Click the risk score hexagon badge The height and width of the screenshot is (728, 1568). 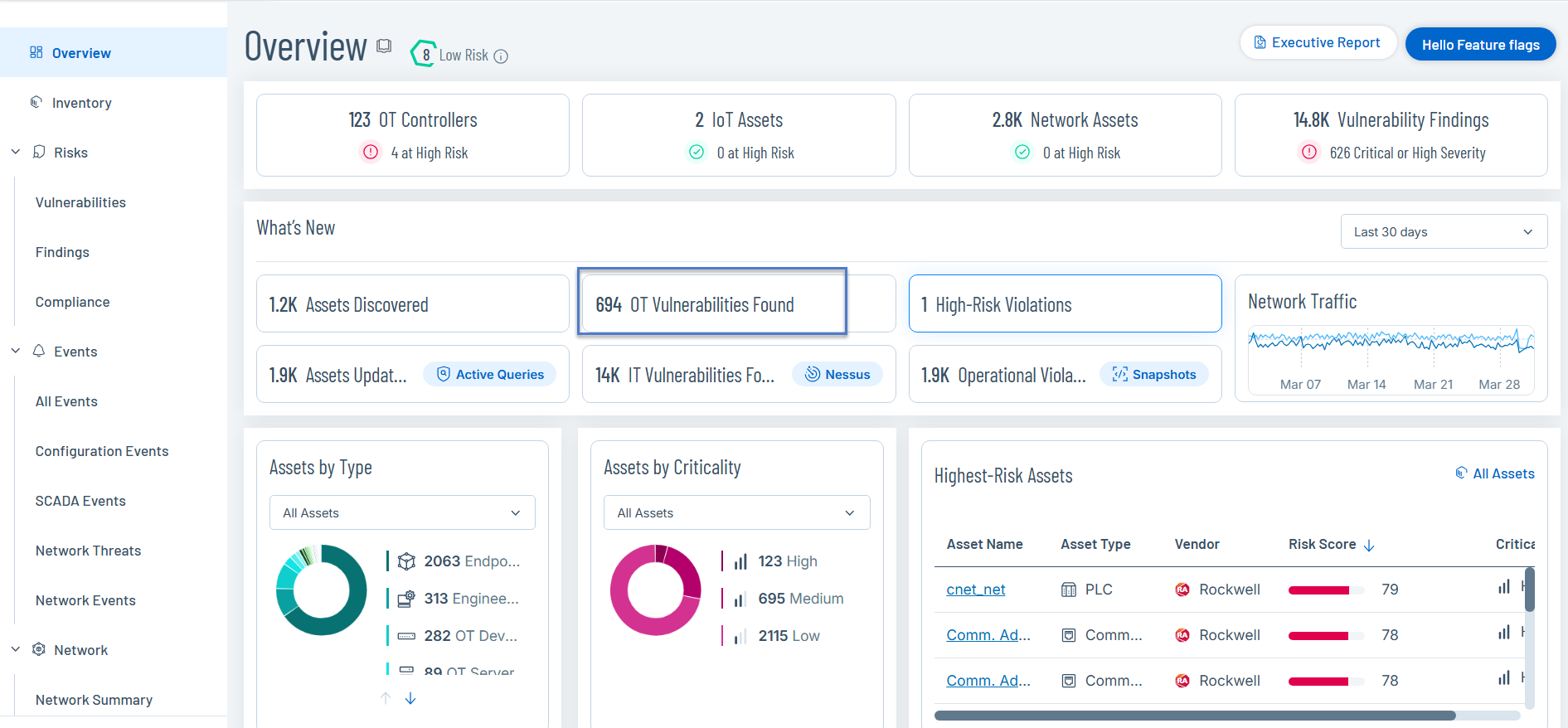pyautogui.click(x=425, y=55)
